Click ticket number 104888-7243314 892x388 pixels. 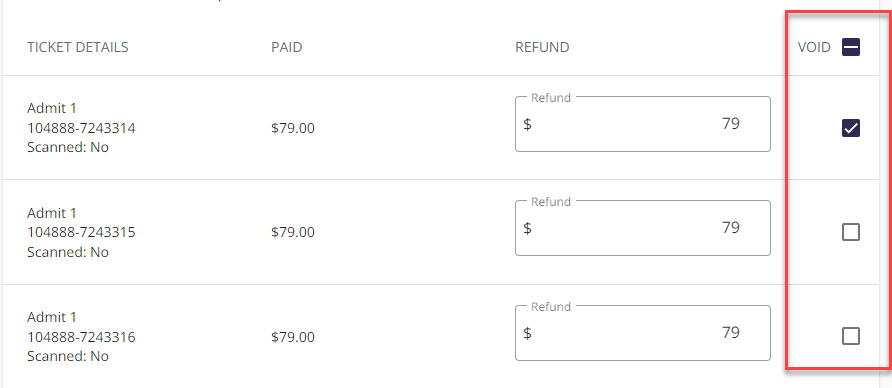(x=81, y=128)
